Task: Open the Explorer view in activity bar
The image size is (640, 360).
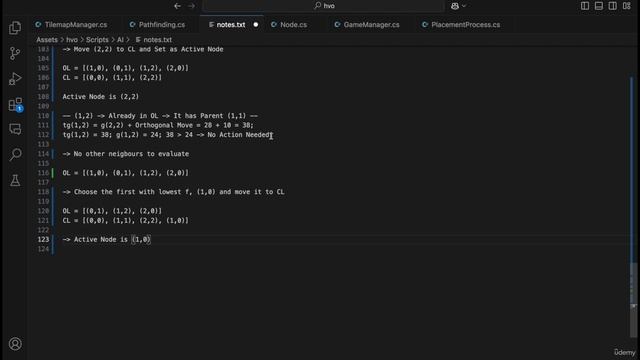Action: coord(15,28)
